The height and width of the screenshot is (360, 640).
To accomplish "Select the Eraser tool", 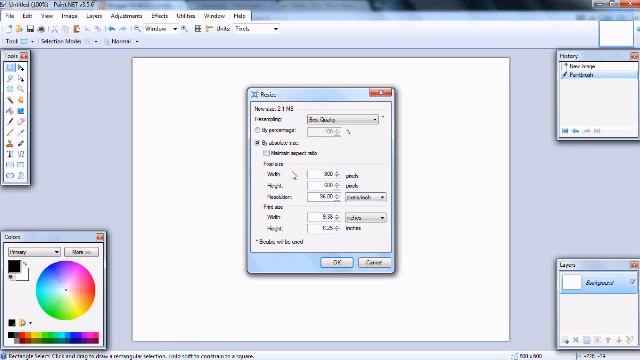I will 21,122.
